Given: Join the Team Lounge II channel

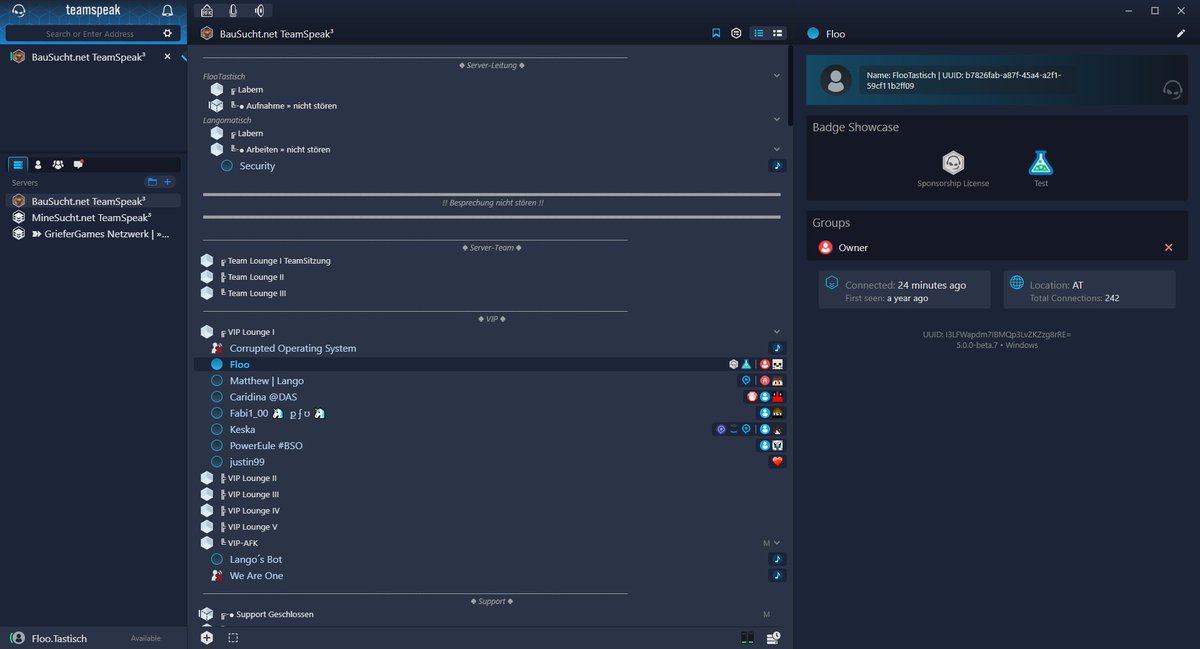Looking at the screenshot, I should (x=255, y=277).
